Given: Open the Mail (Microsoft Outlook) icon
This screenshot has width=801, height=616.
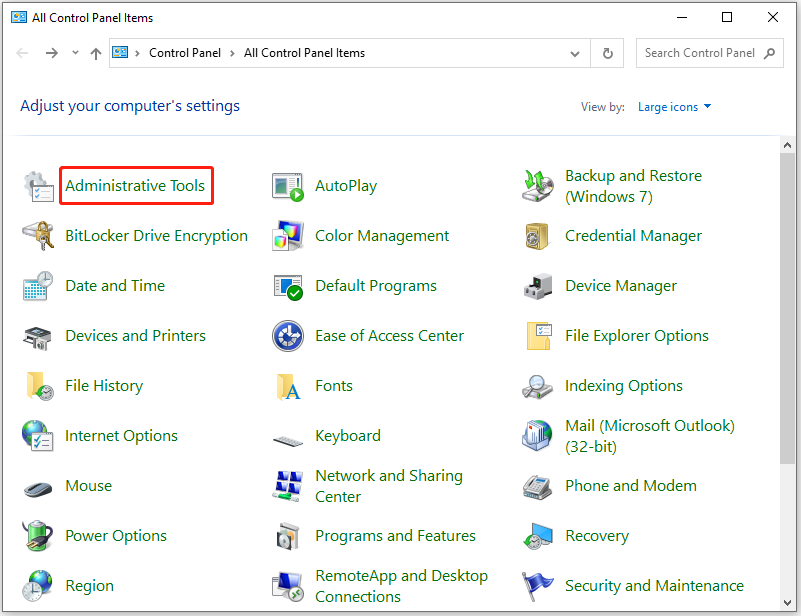Looking at the screenshot, I should pos(537,435).
